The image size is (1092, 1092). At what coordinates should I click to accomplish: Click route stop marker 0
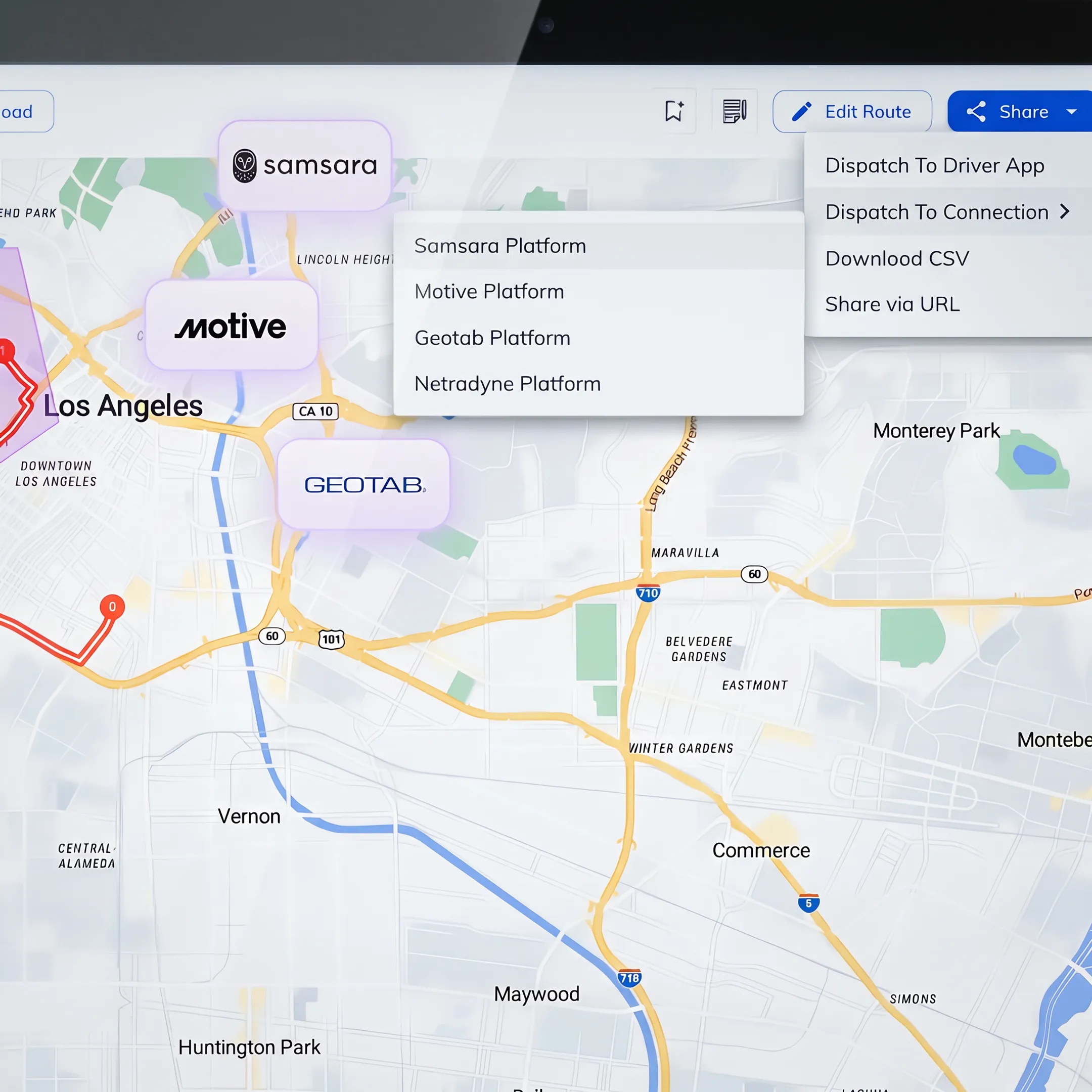click(112, 607)
